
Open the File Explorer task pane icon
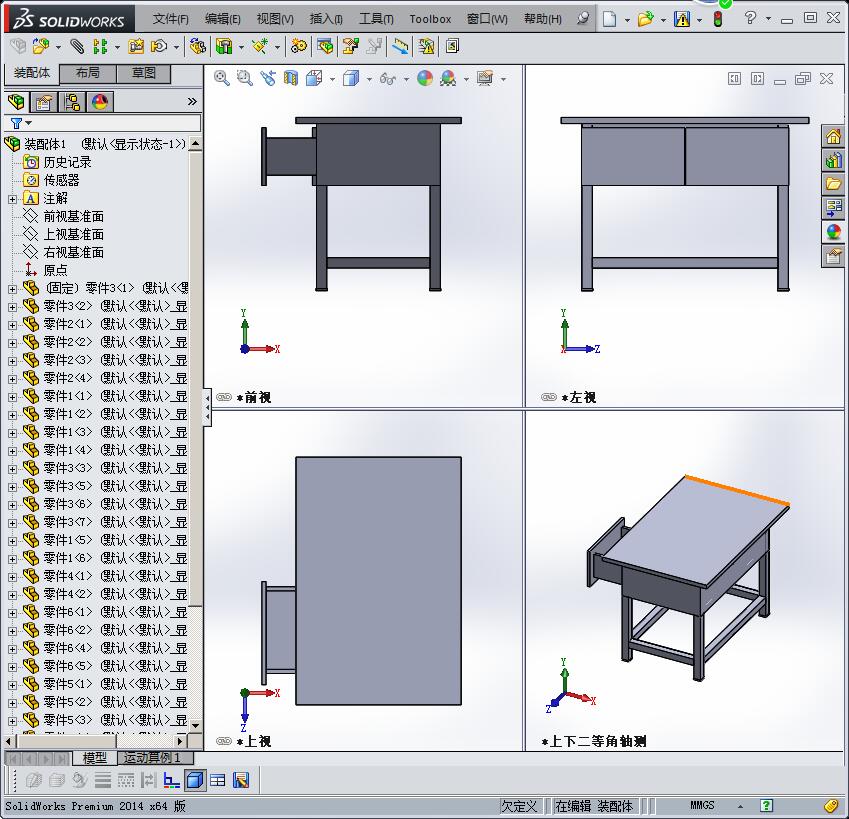(x=834, y=184)
